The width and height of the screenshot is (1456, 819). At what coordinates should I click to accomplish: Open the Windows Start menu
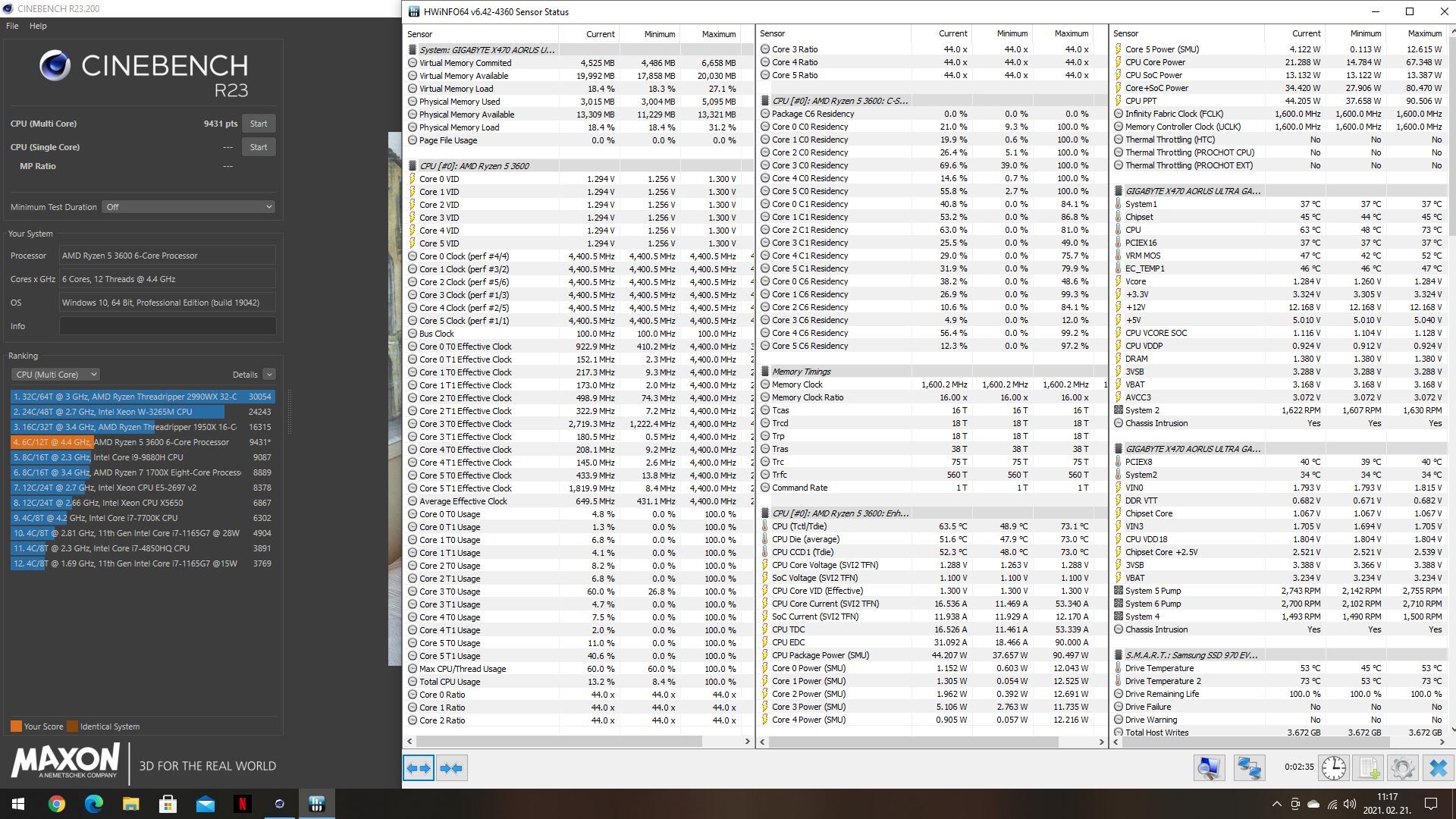18,804
